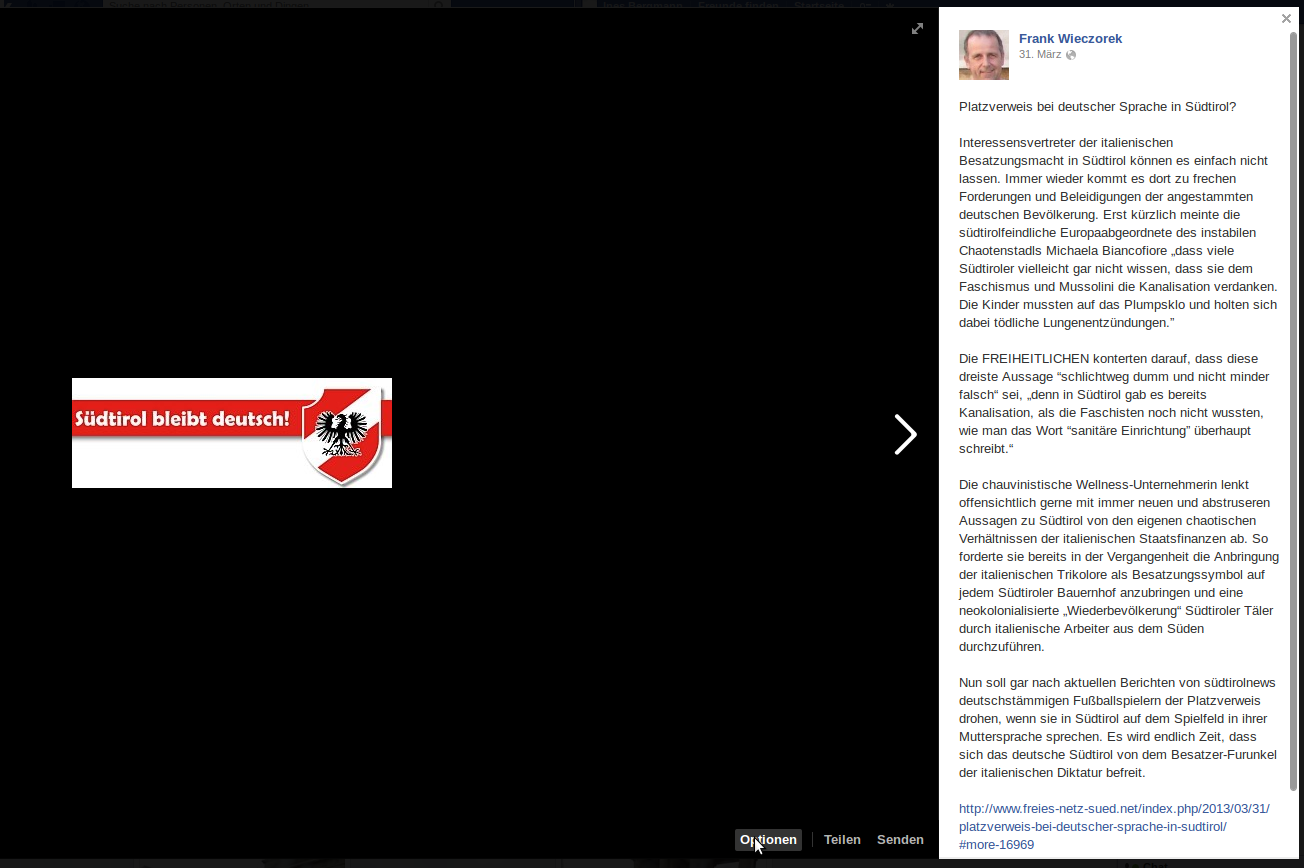Click the globe privacy icon beside date

click(x=1071, y=55)
